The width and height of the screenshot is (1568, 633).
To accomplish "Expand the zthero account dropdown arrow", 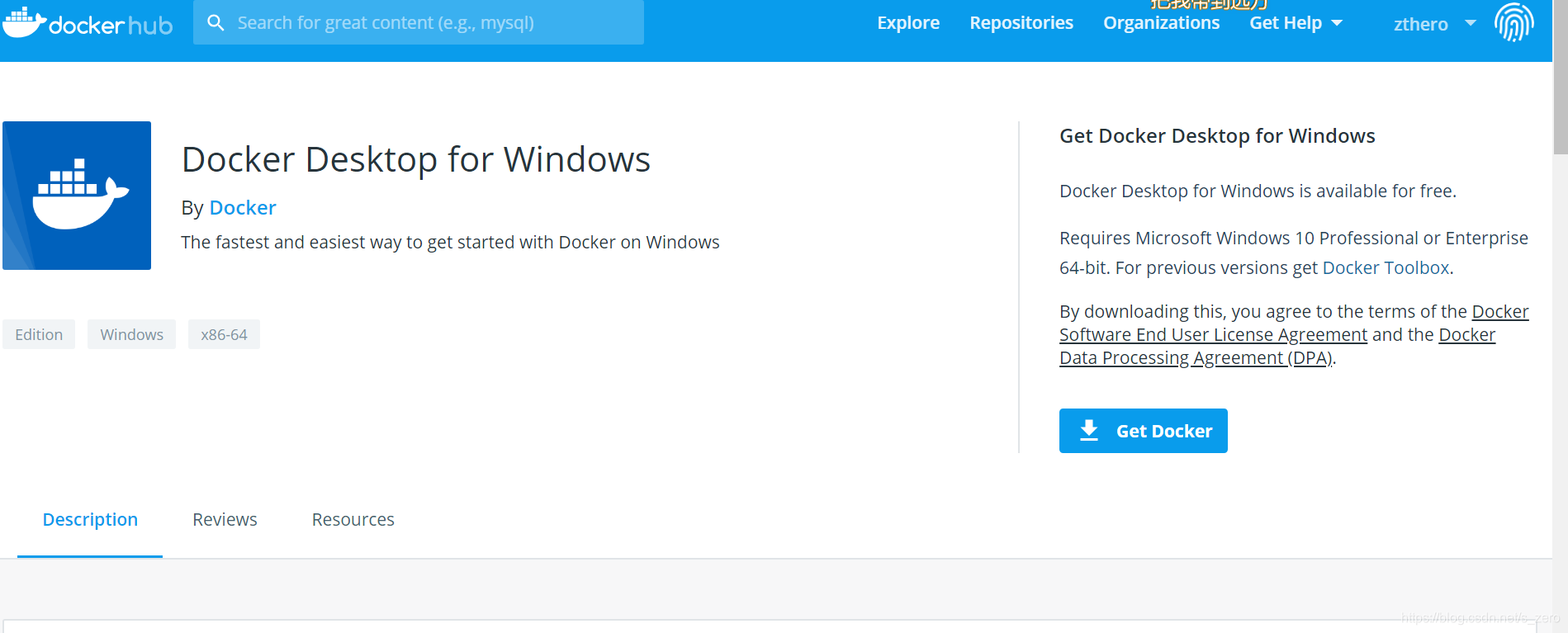I will (x=1471, y=23).
